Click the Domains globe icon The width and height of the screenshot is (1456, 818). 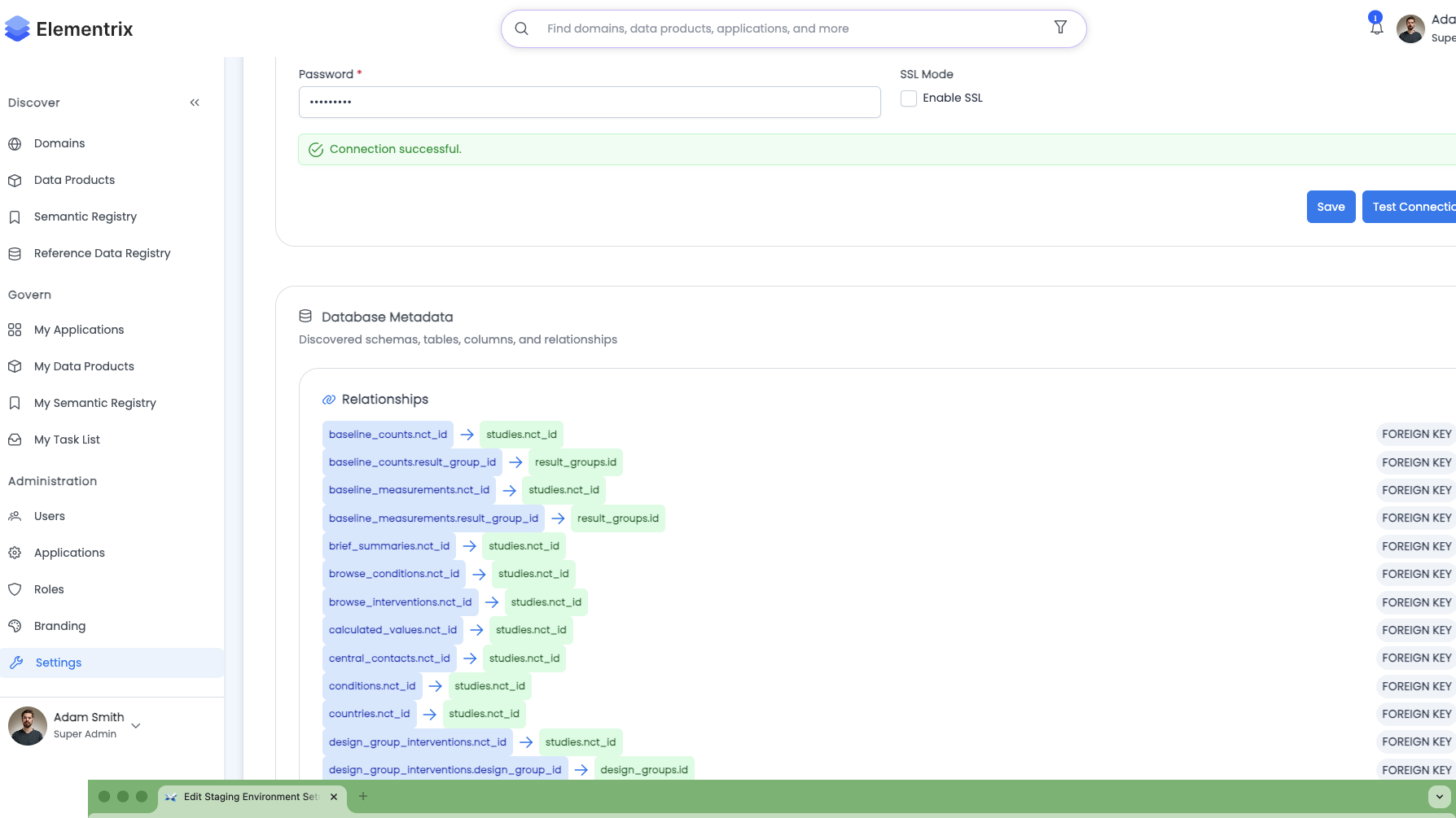coord(15,144)
